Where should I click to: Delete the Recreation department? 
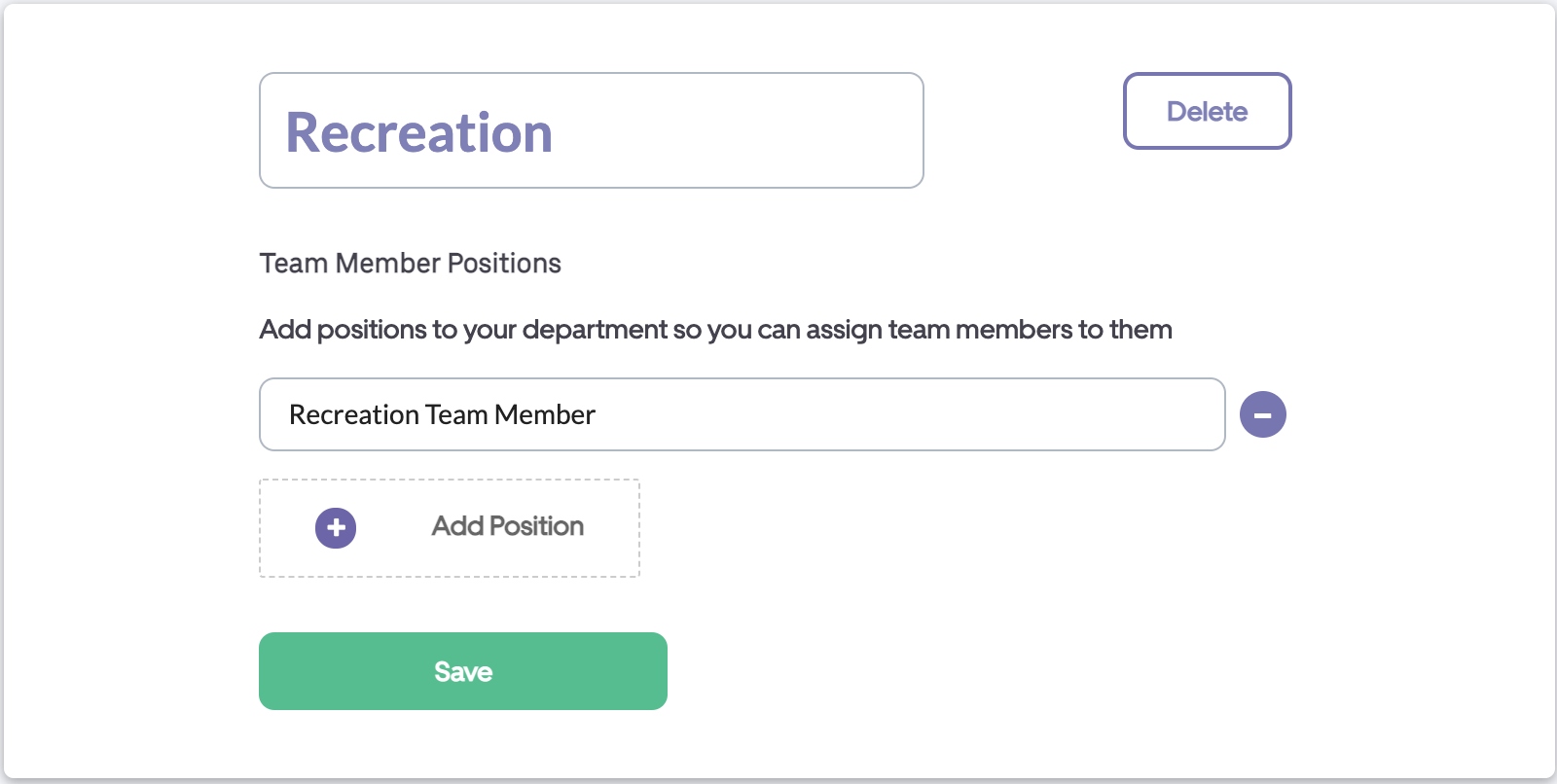1207,111
